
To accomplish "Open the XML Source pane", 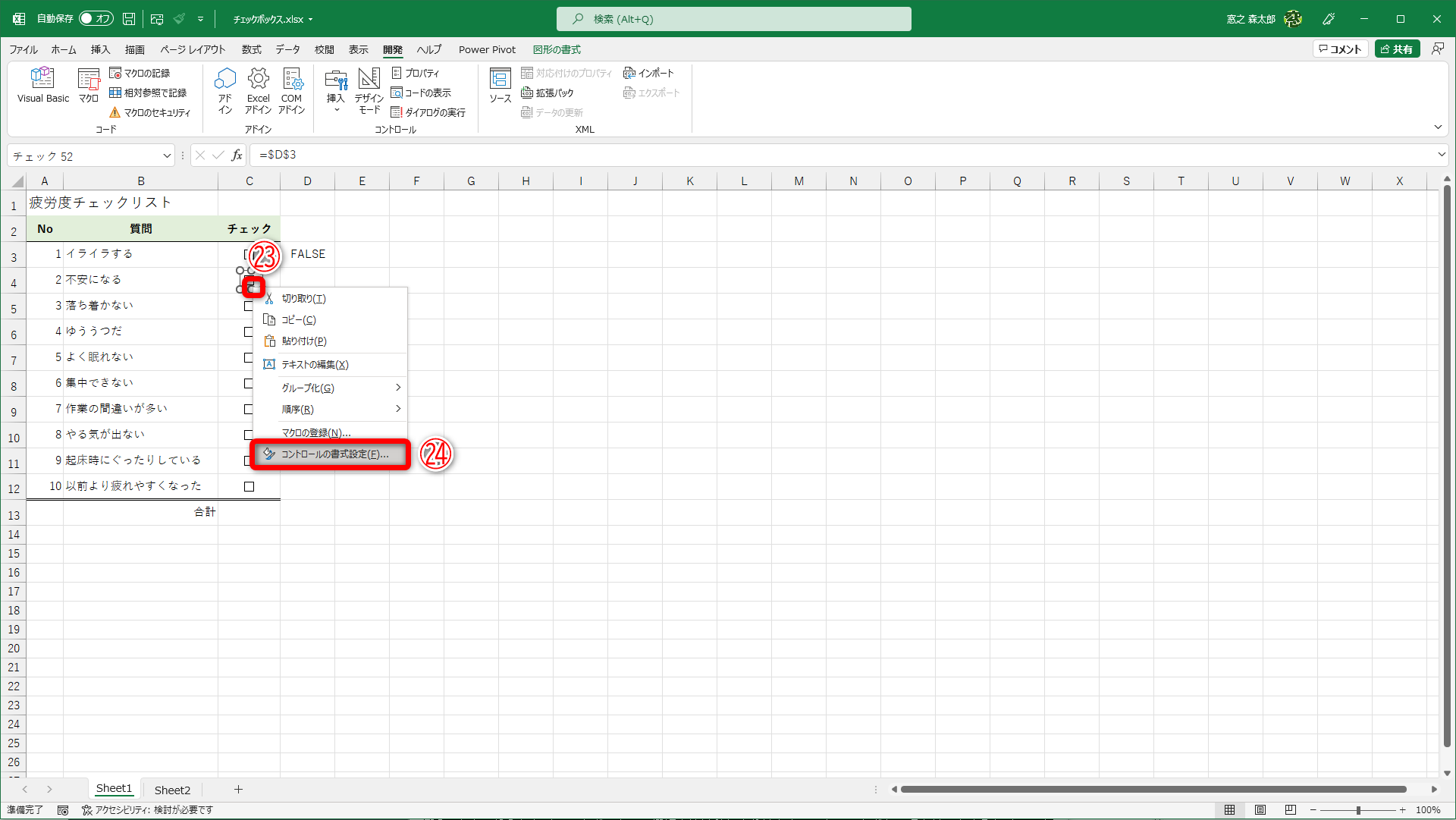I will 500,84.
